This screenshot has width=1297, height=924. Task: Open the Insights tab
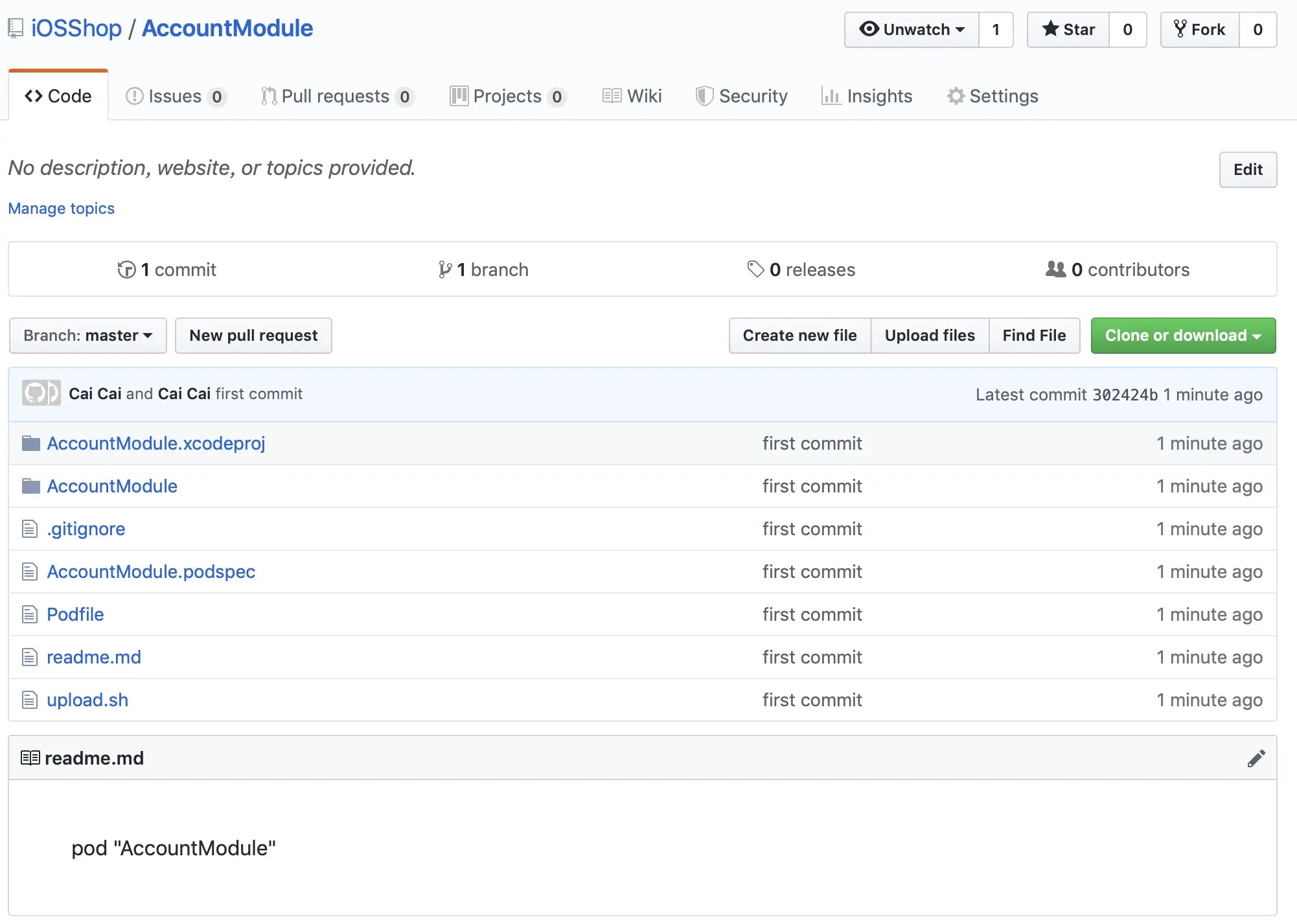point(867,96)
